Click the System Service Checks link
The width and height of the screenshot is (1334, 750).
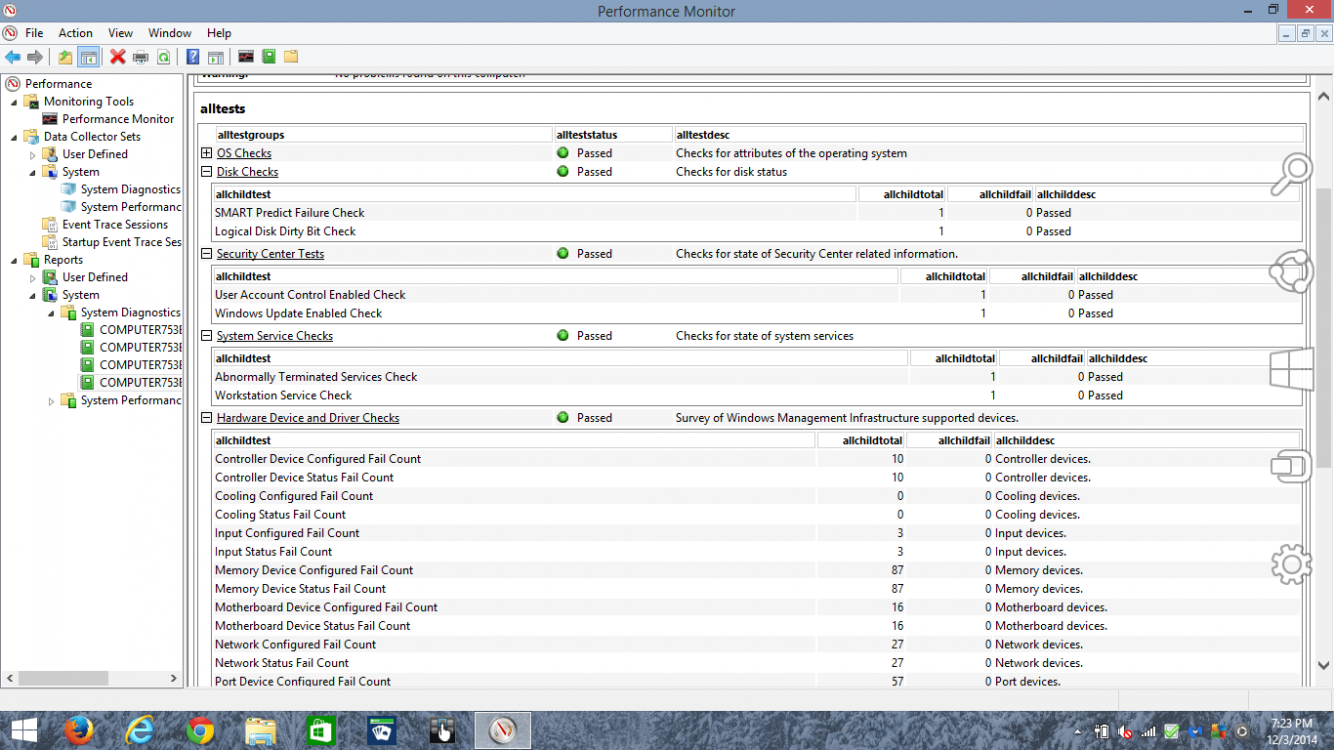[275, 336]
